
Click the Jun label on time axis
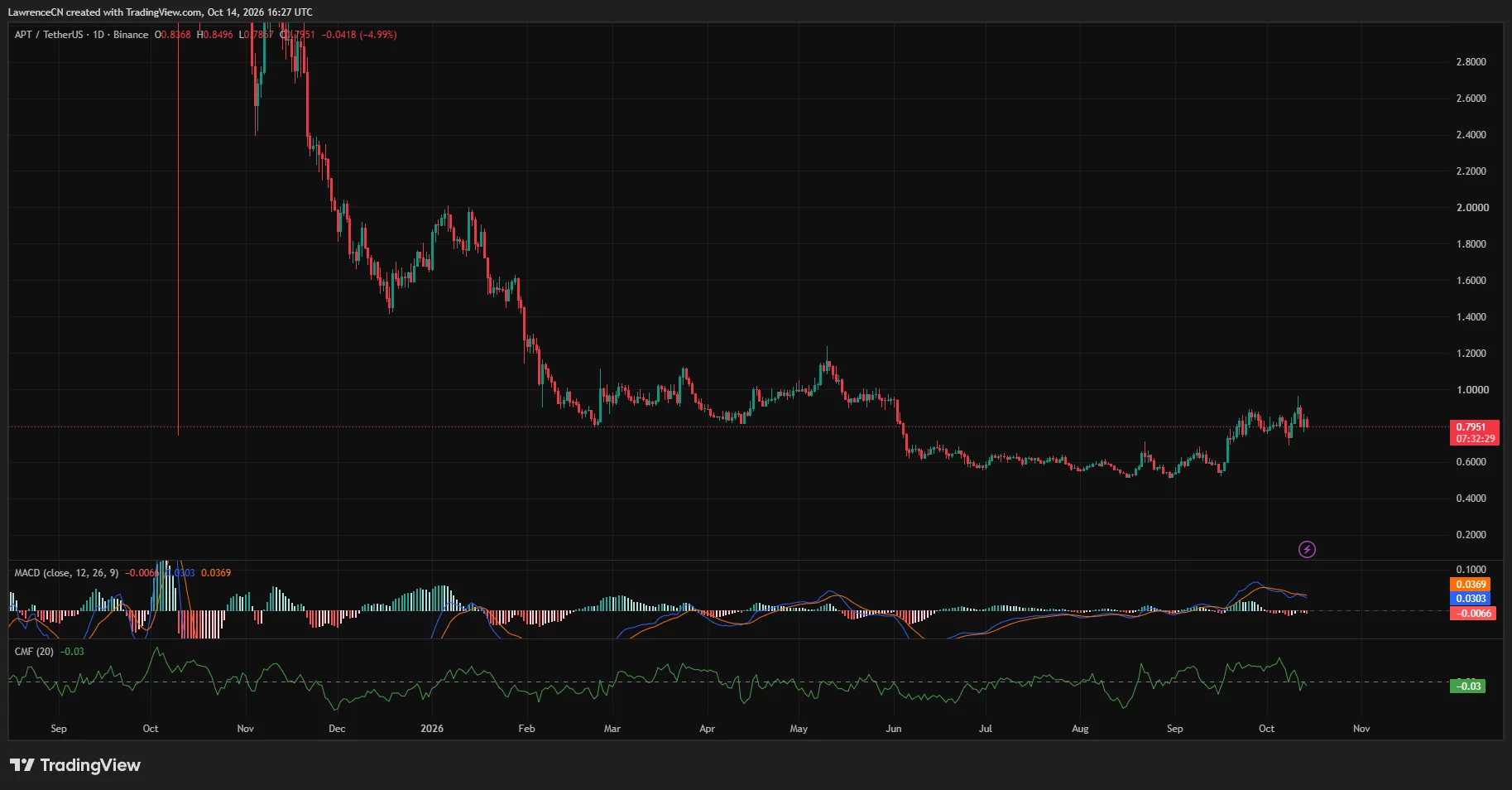pos(894,729)
